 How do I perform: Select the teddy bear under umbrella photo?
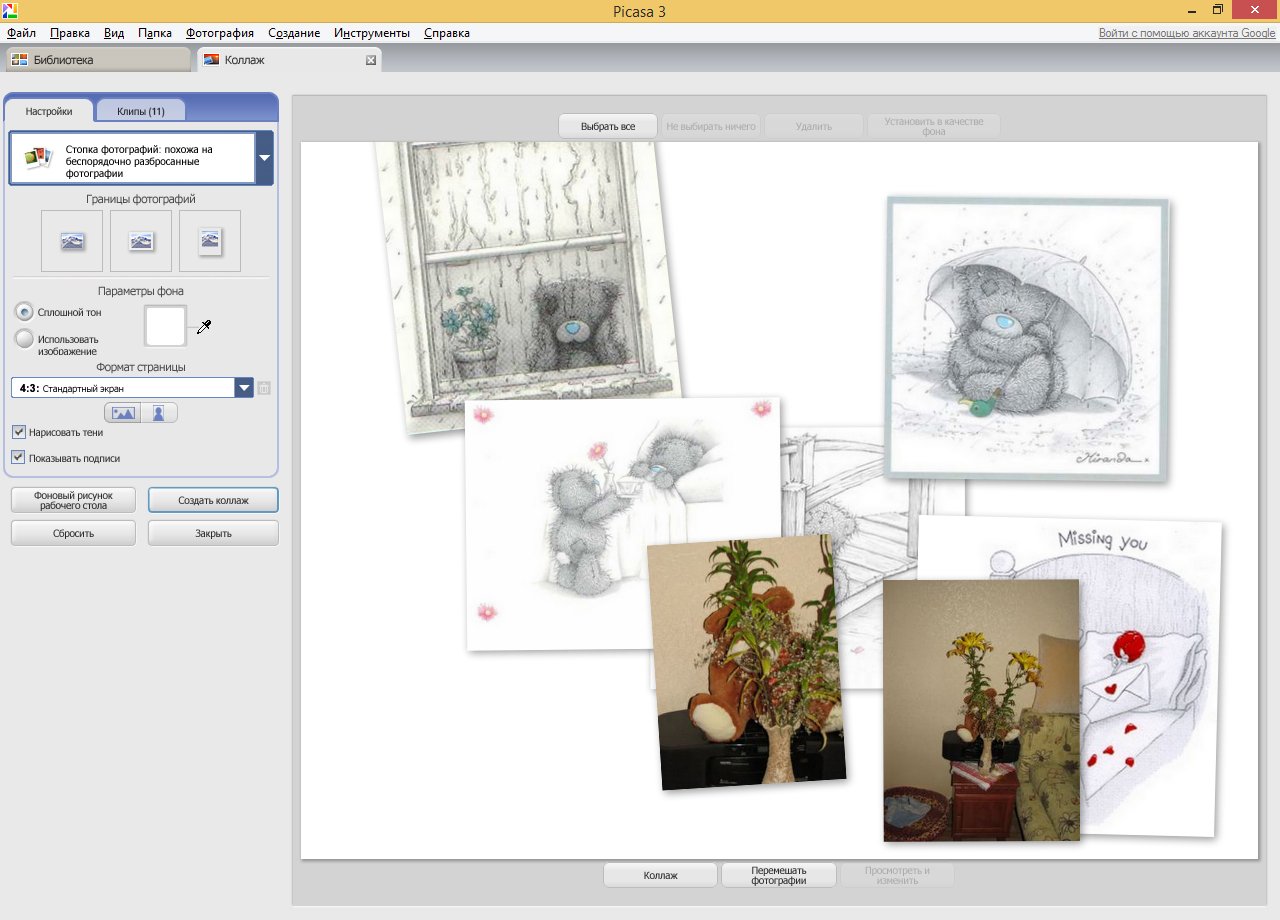click(x=1030, y=339)
